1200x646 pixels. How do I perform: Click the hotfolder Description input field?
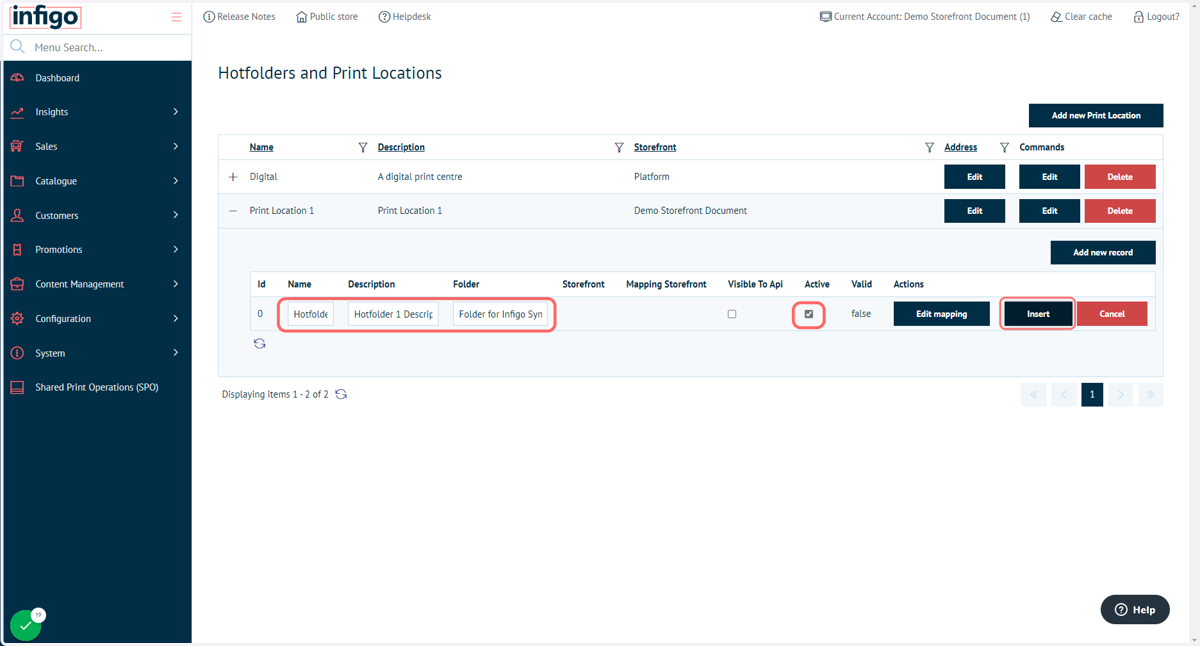[393, 314]
